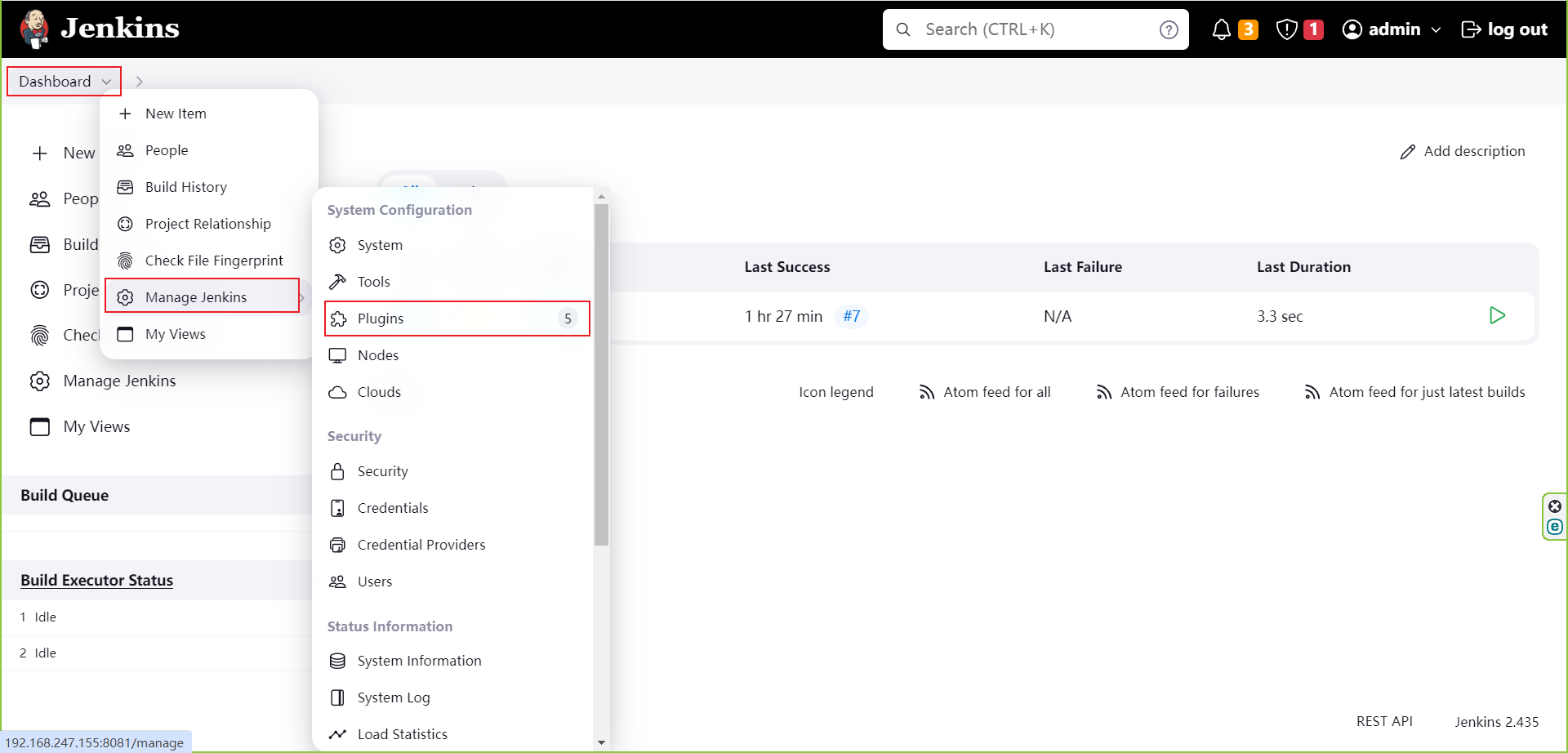Image resolution: width=1568 pixels, height=753 pixels.
Task: Open the System Log
Action: (393, 697)
